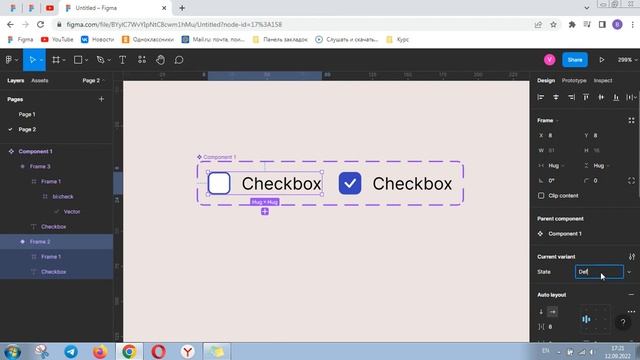This screenshot has width=640, height=360.
Task: Align selection to the left
Action: [541, 97]
